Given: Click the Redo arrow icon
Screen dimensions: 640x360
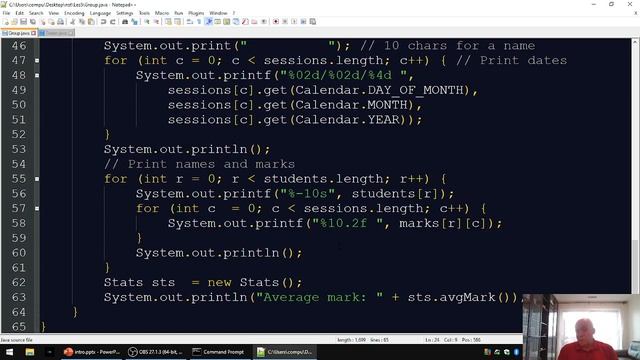Looking at the screenshot, I should (x=113, y=22).
